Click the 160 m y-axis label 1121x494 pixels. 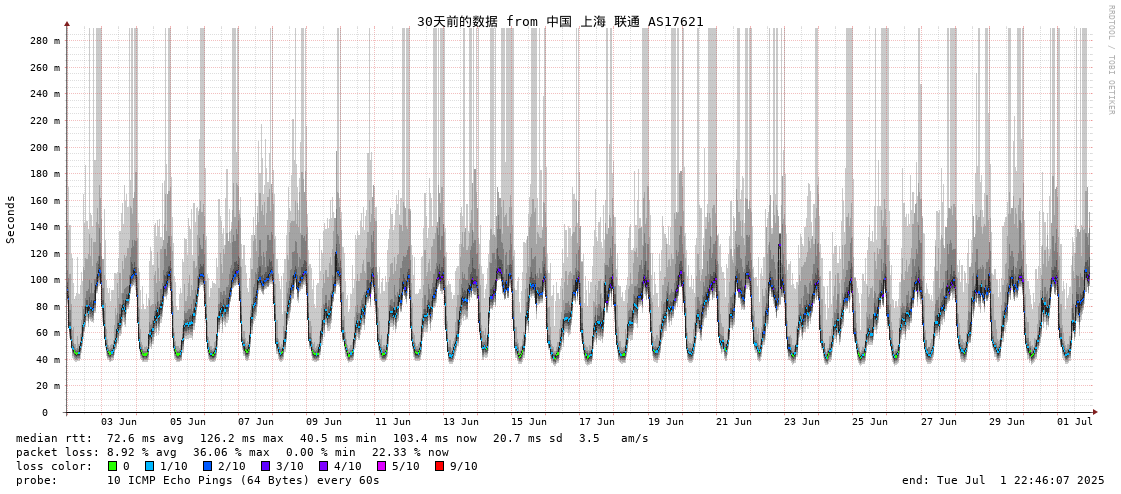coord(45,200)
